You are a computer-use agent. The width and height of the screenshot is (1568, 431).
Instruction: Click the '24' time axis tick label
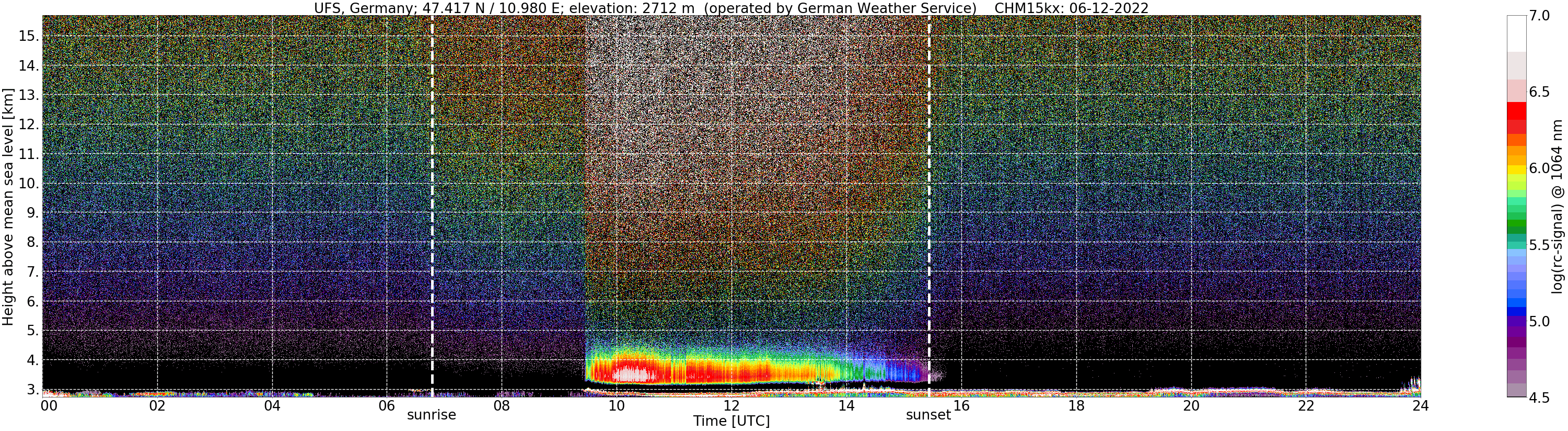1420,405
